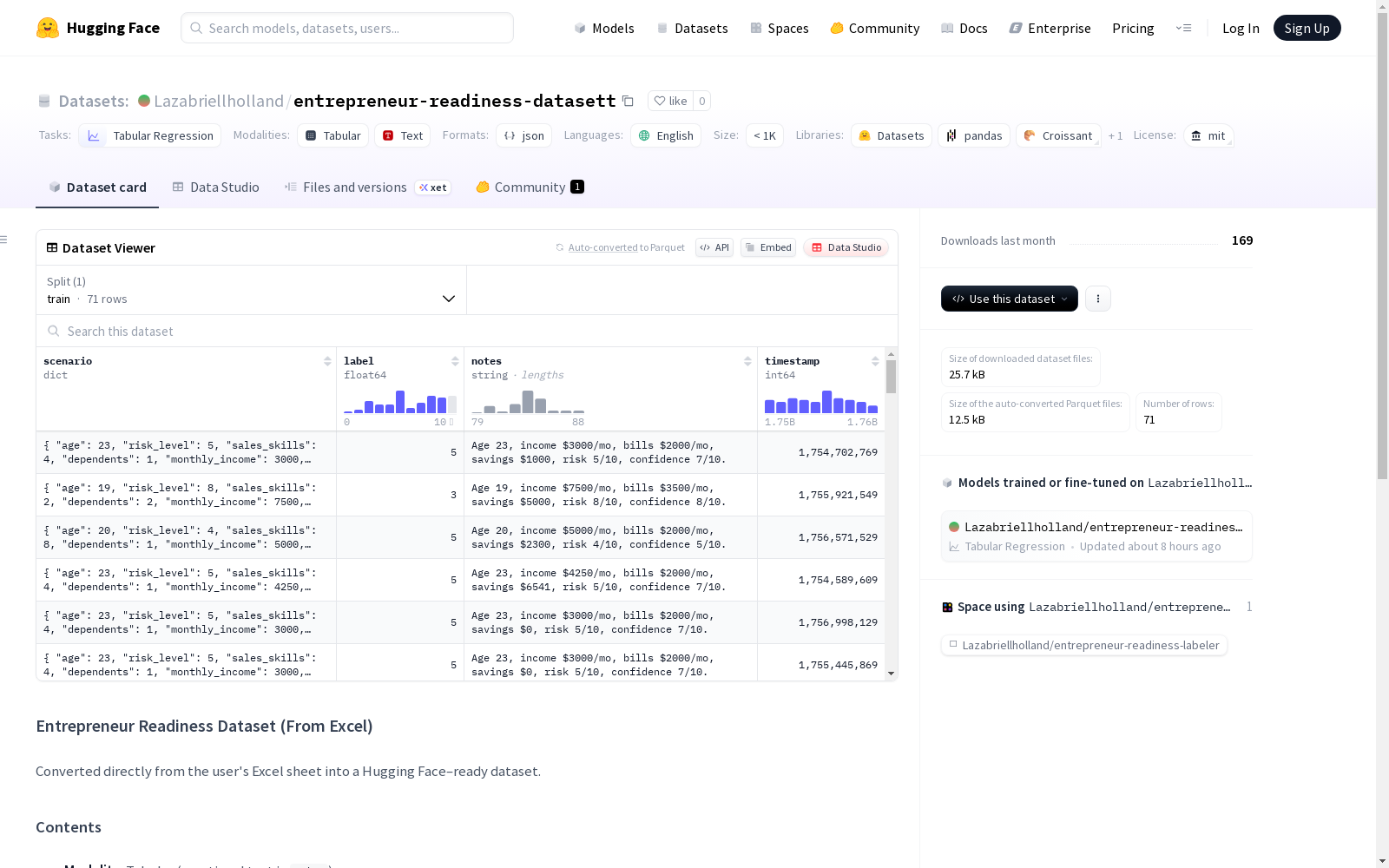Go to Models in the top navigation
This screenshot has height=868, width=1389.
pos(604,28)
